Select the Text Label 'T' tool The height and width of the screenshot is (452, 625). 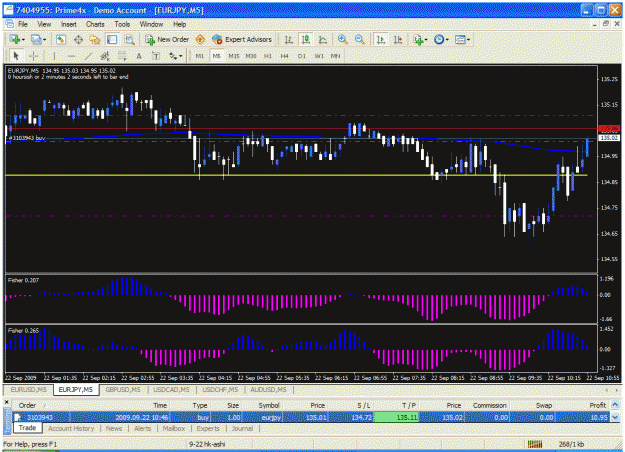coord(156,56)
